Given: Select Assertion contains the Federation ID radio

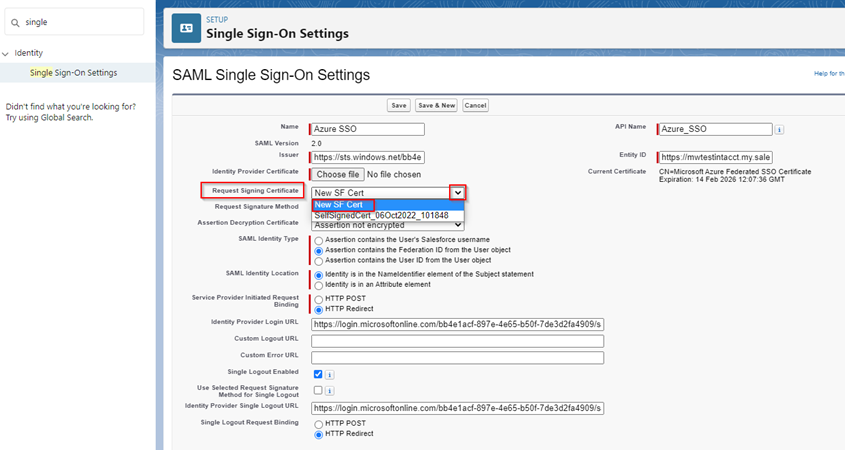Looking at the screenshot, I should [x=318, y=251].
